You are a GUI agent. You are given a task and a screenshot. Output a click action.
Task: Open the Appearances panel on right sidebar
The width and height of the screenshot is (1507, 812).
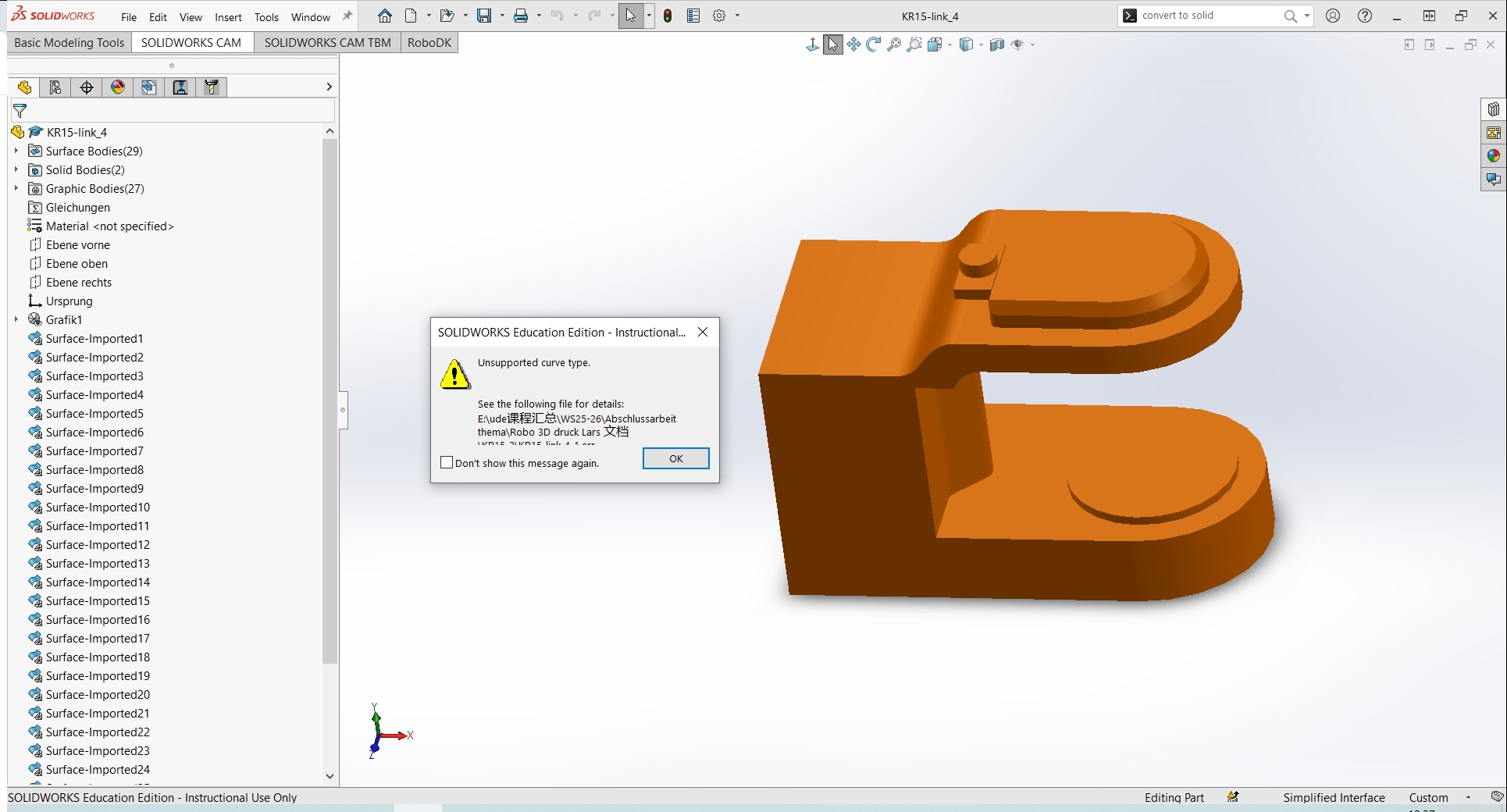(x=1493, y=156)
